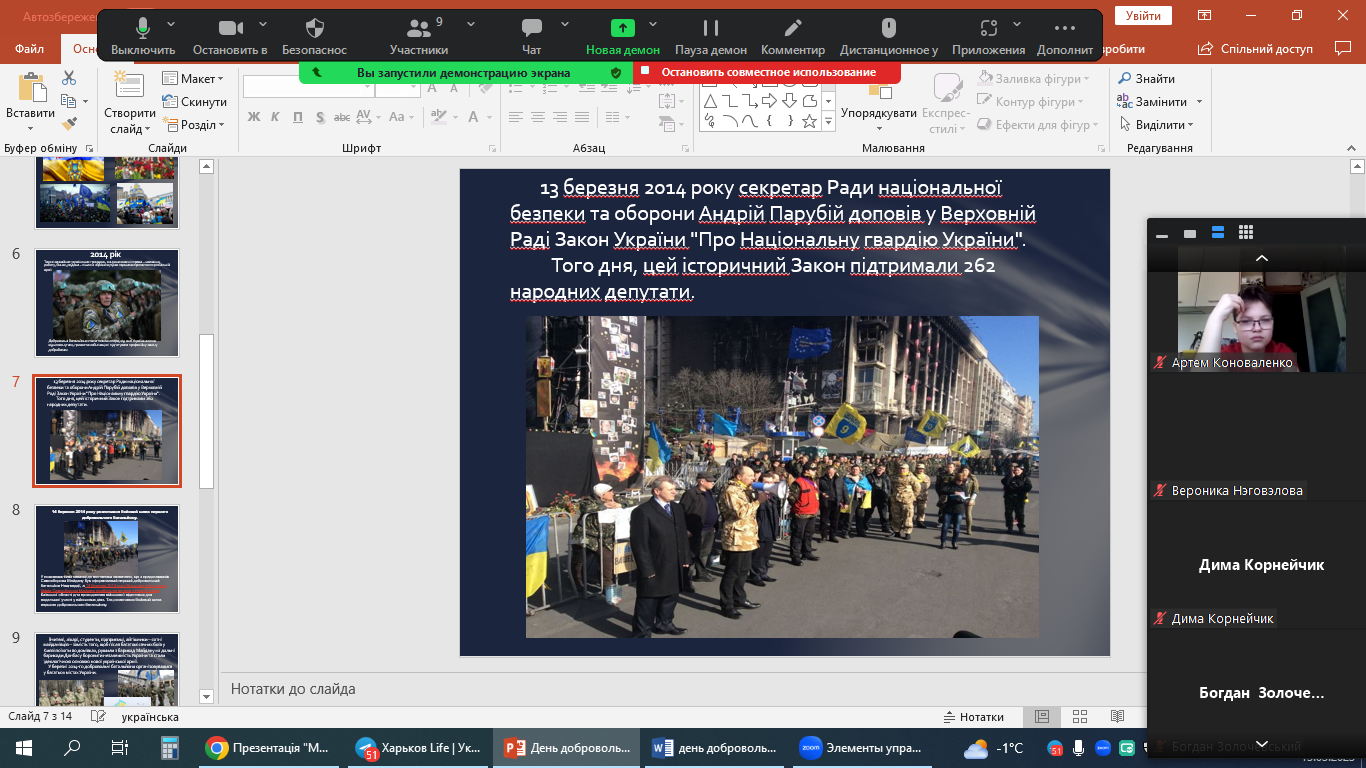Open Замінити dropdown arrow
Image resolution: width=1366 pixels, height=768 pixels.
(x=1200, y=102)
